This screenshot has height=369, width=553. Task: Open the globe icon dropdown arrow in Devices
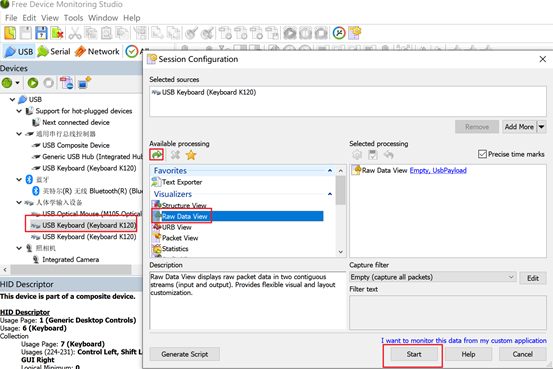(17, 83)
